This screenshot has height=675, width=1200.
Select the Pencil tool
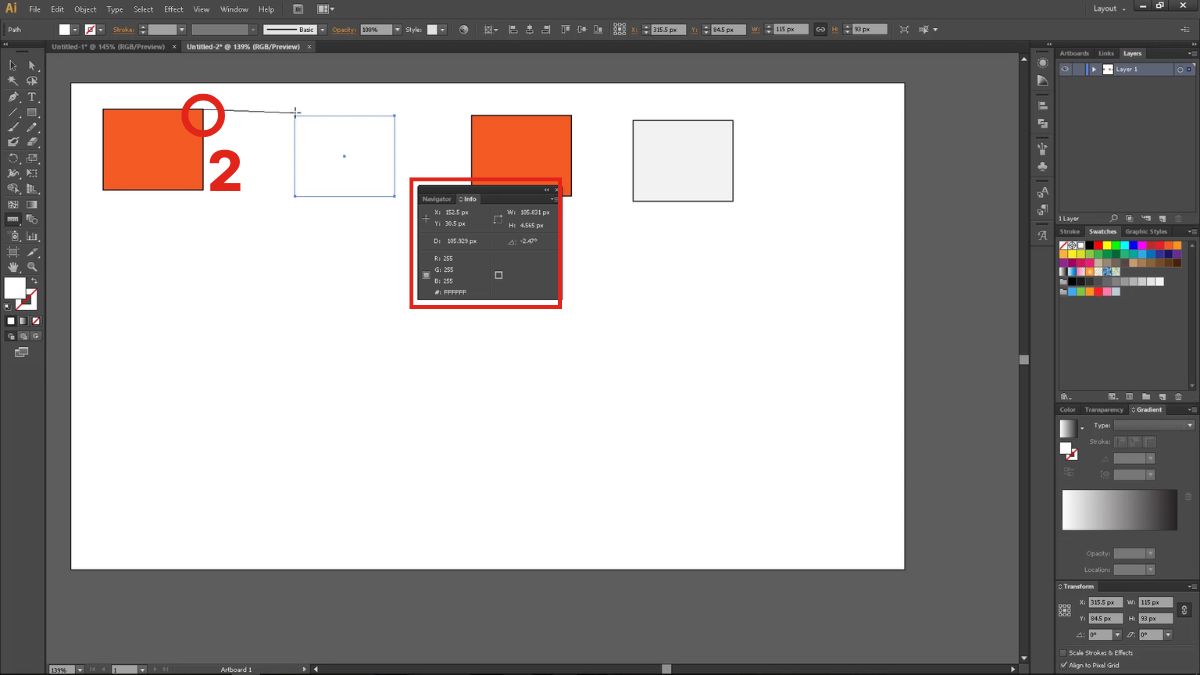(x=32, y=127)
